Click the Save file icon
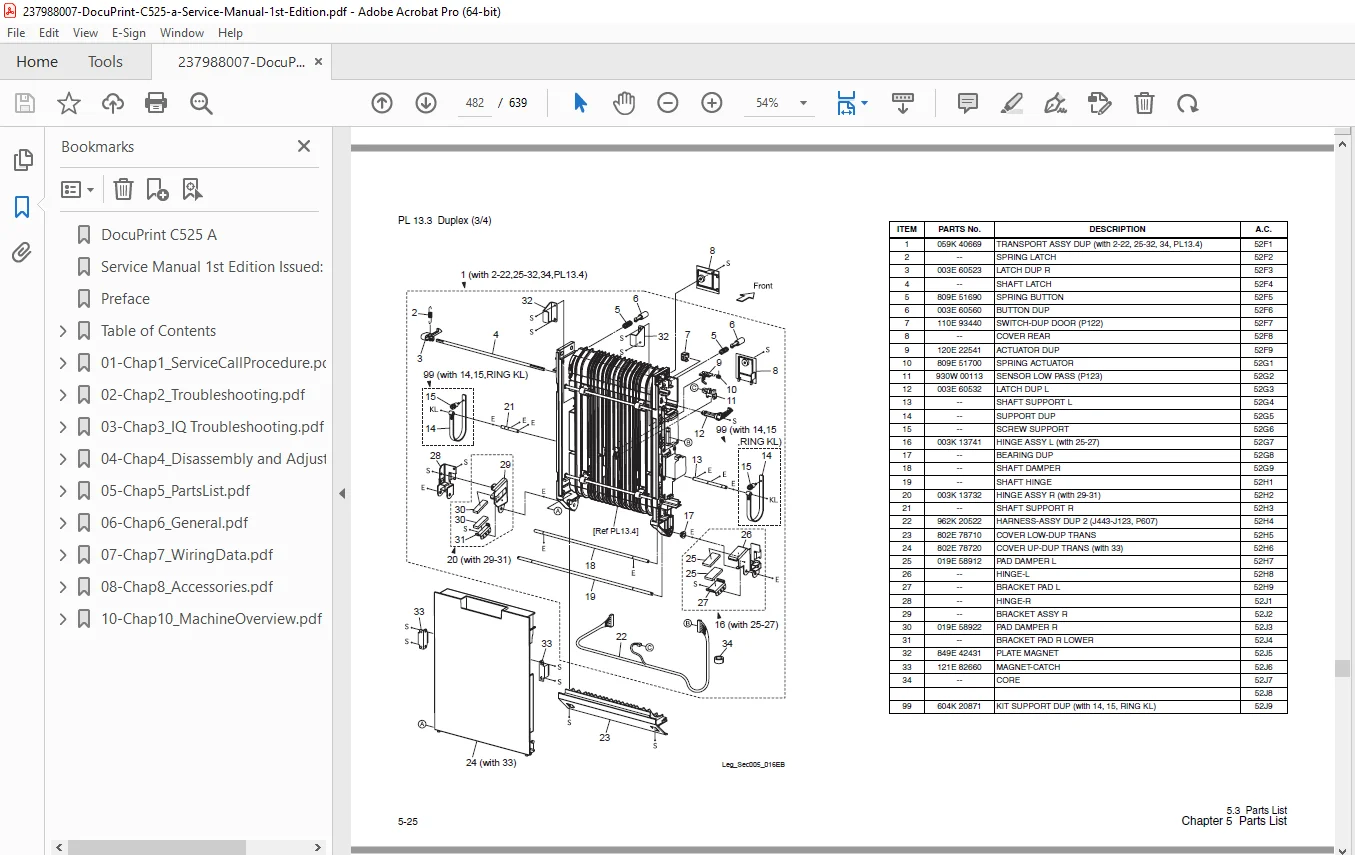This screenshot has width=1355, height=855. coord(25,103)
